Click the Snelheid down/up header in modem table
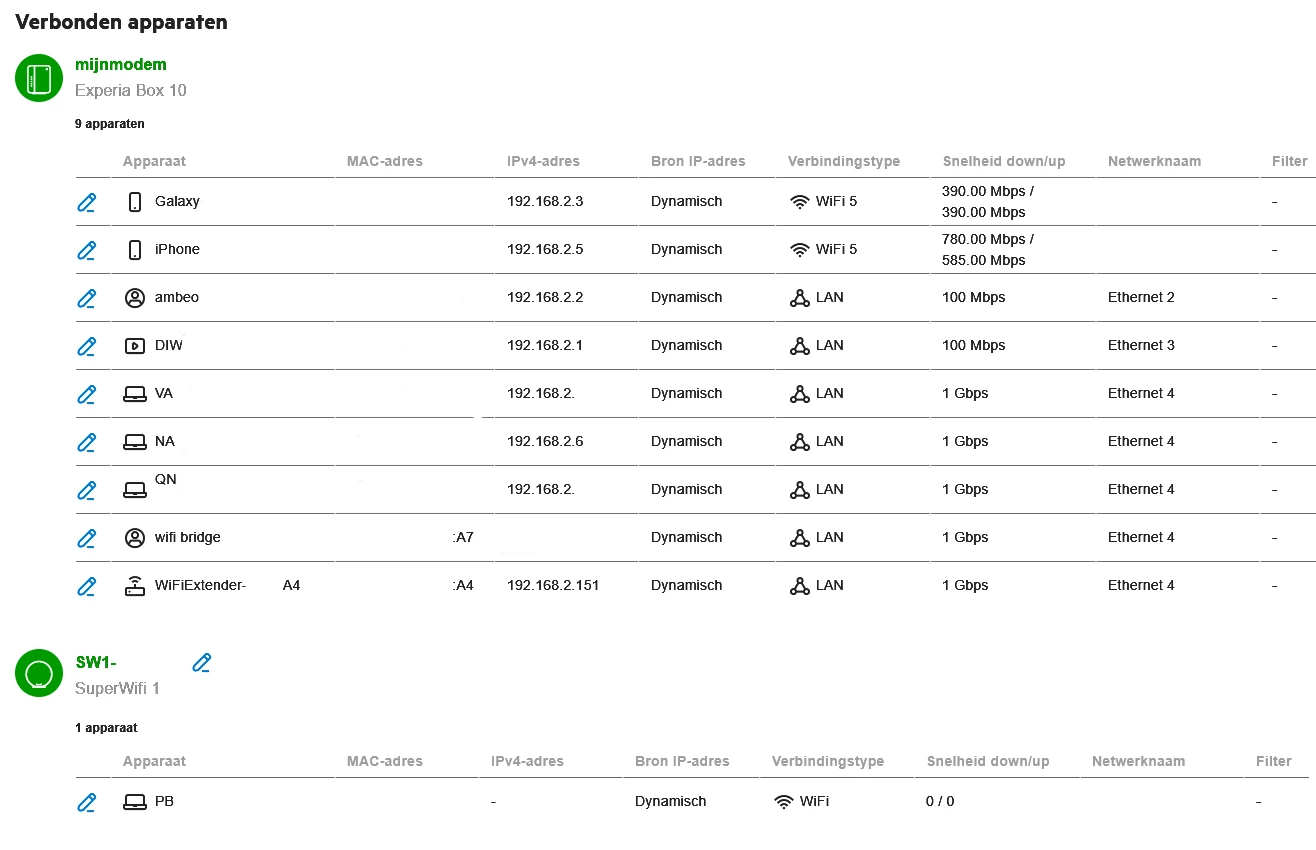1316x850 pixels. 1004,161
